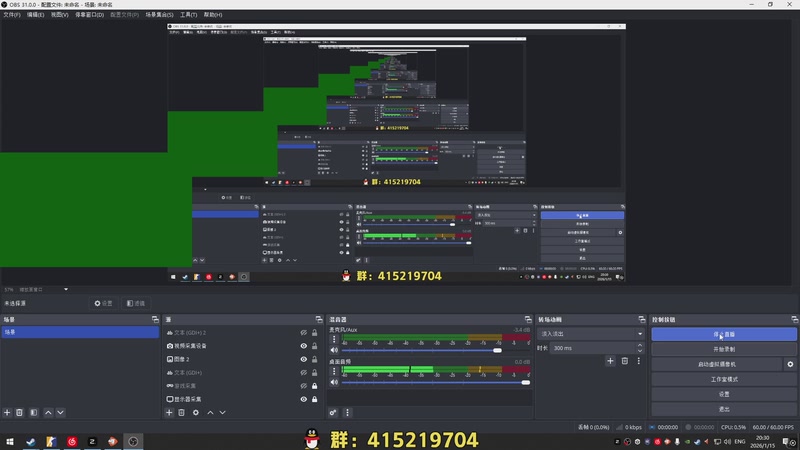Select the 场景 scene item
The image size is (800, 450).
[x=80, y=332]
